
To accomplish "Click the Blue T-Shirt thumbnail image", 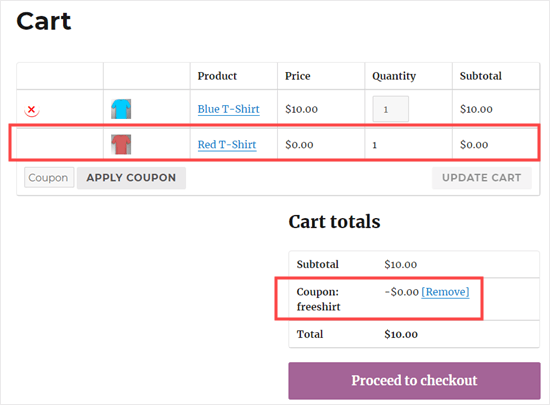I will [x=121, y=109].
